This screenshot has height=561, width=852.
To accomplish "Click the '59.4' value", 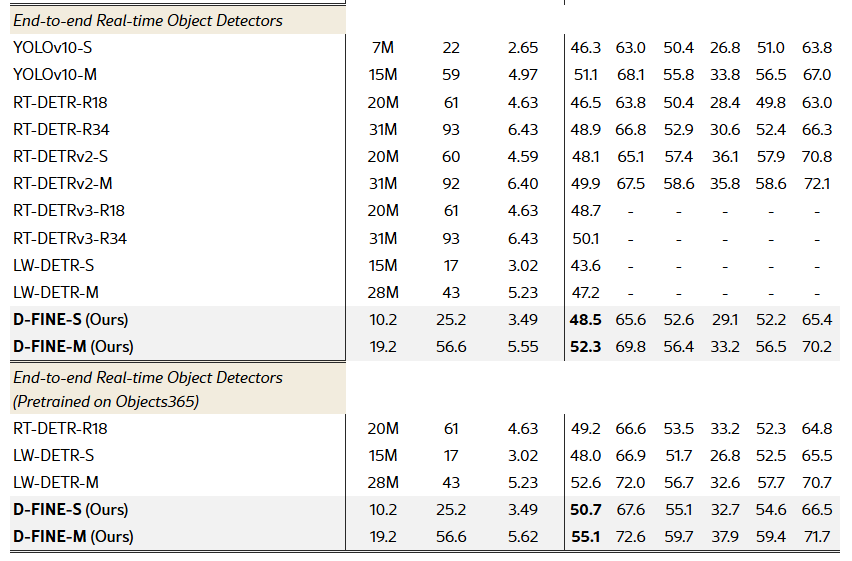I will 770,537.
